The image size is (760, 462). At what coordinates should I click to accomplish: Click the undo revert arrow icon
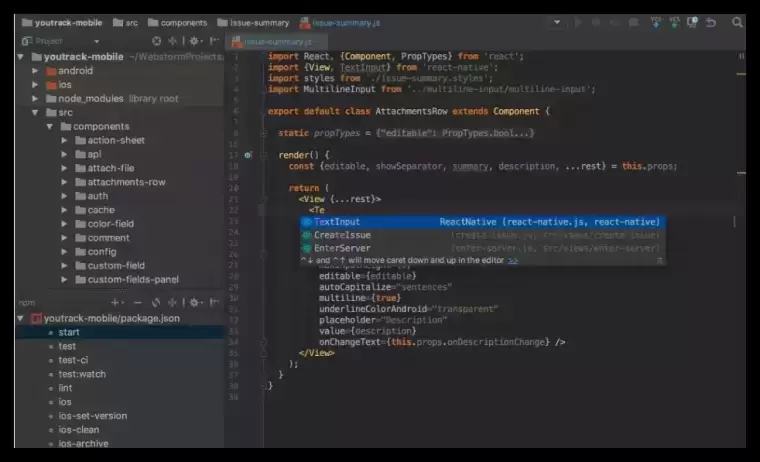coord(711,22)
